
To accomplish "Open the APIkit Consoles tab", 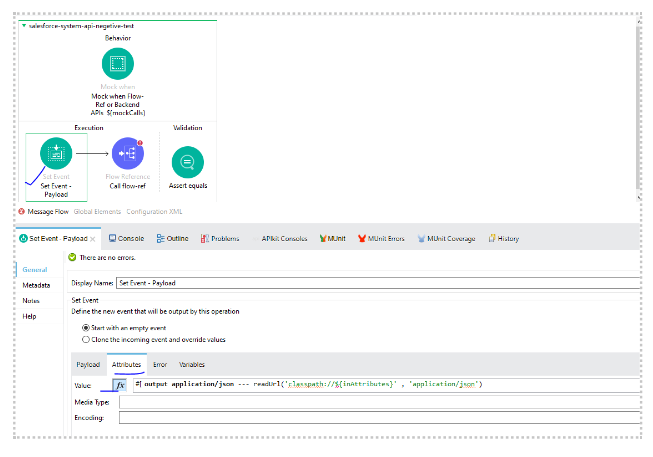I will tap(280, 238).
